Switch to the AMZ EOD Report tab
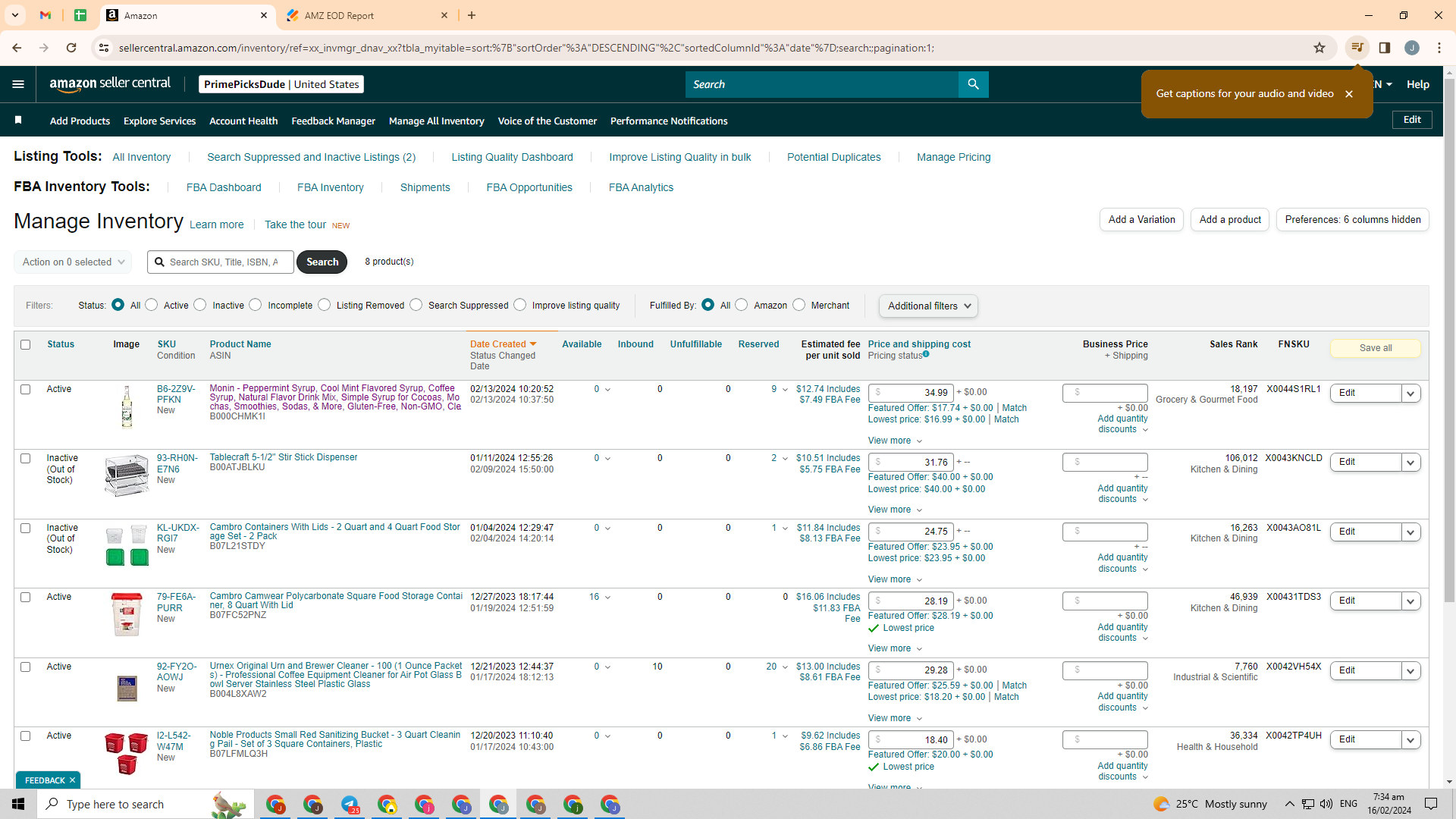 [x=368, y=15]
